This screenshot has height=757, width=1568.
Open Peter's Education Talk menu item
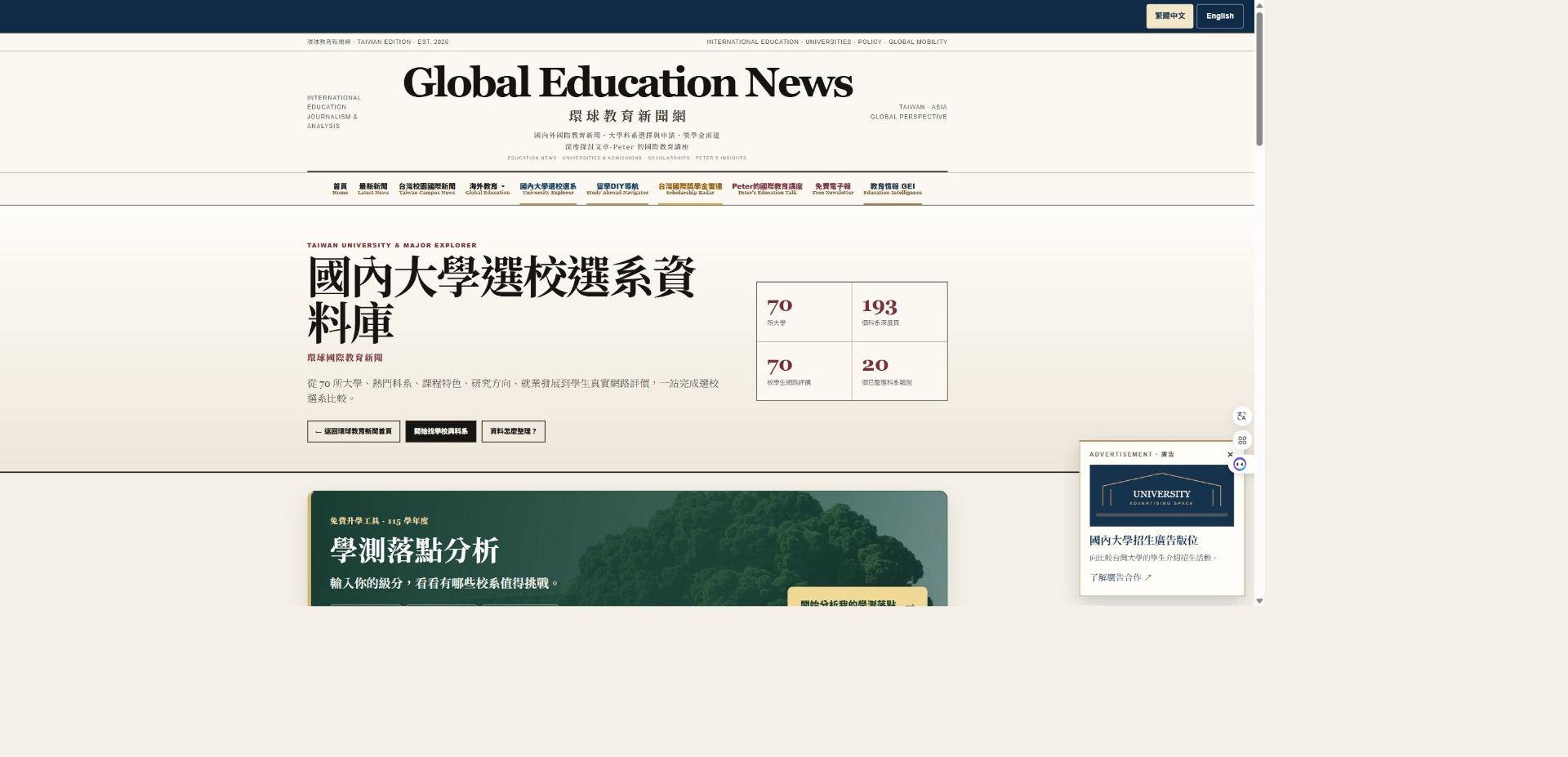tap(767, 189)
